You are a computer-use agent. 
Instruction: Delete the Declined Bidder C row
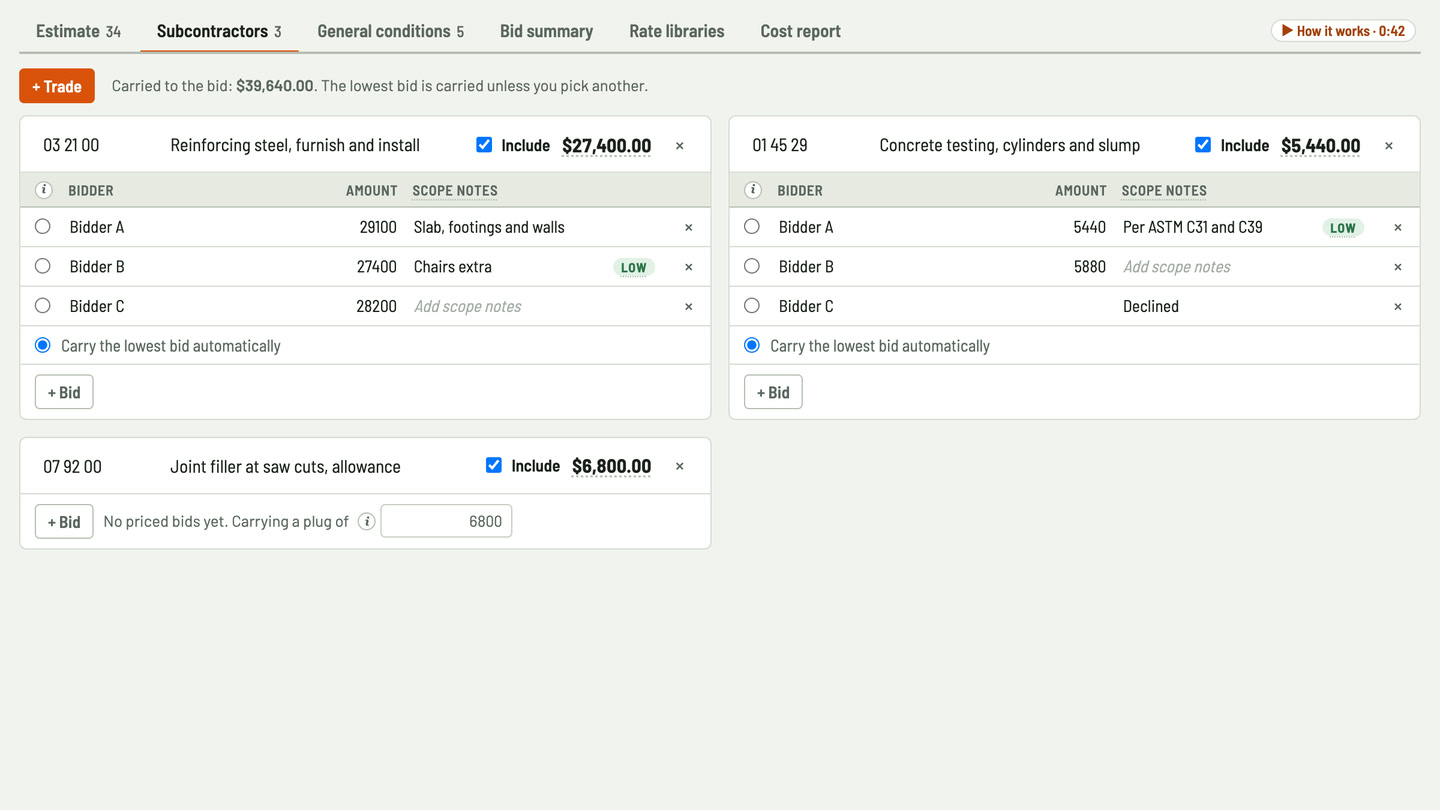(x=1398, y=307)
